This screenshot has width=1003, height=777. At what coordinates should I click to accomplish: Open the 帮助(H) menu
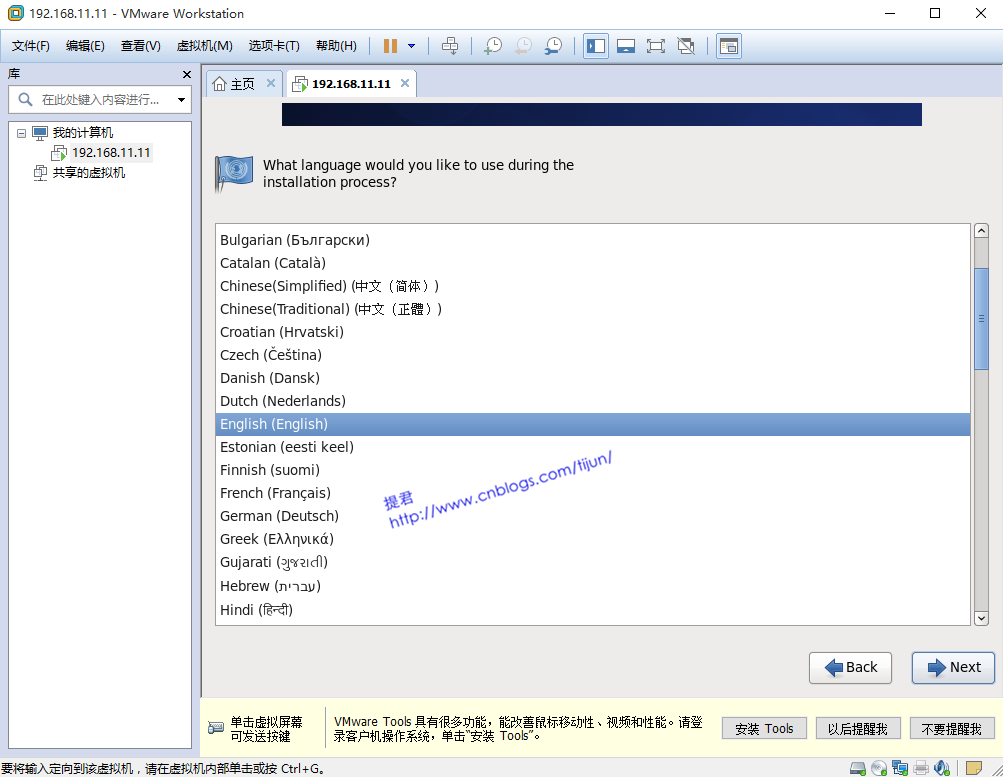[x=336, y=46]
